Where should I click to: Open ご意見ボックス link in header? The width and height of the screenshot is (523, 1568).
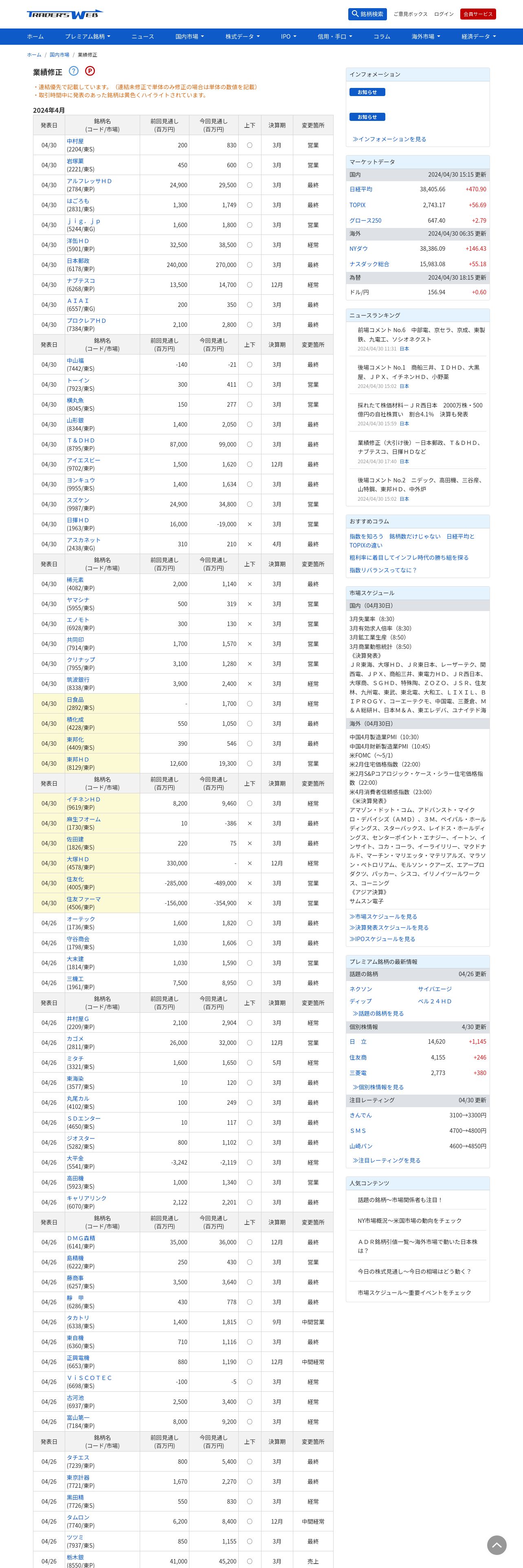pyautogui.click(x=410, y=14)
